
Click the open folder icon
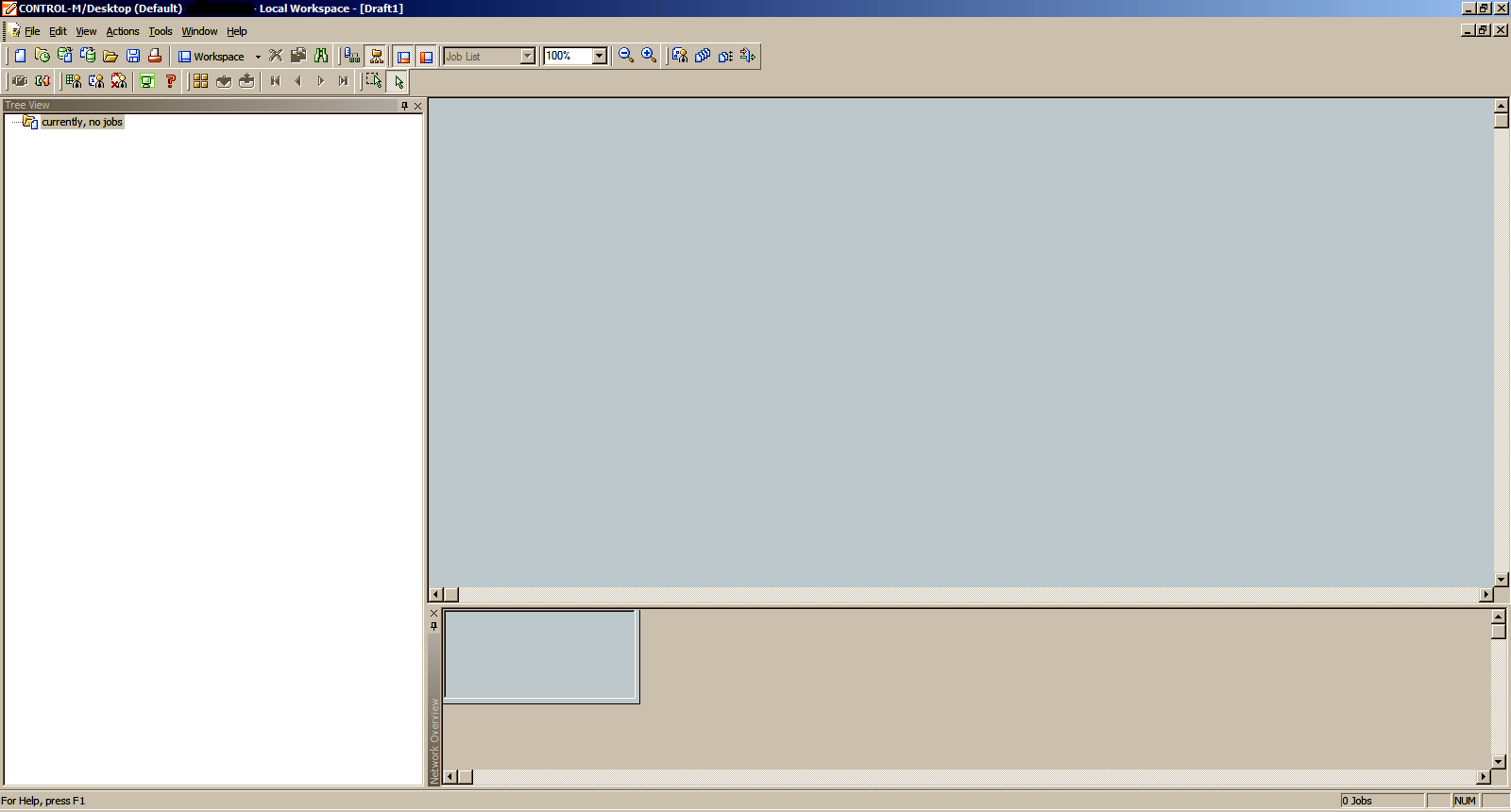point(110,56)
